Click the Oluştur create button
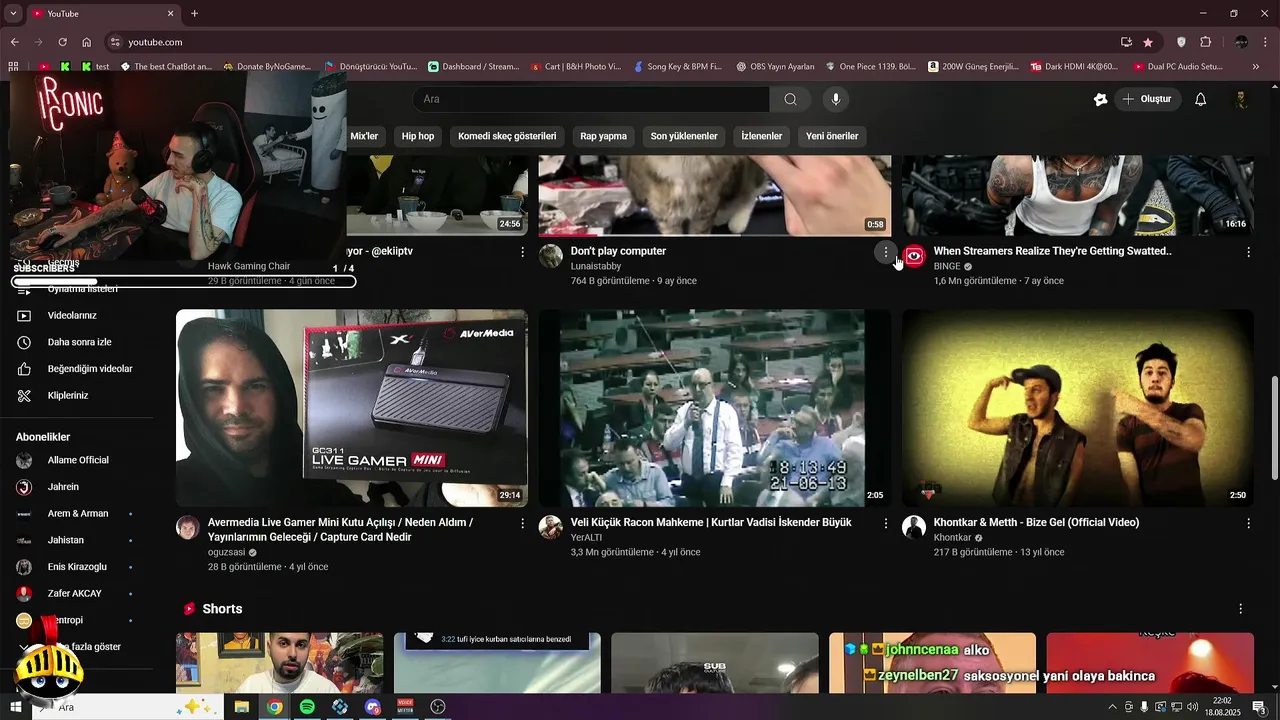This screenshot has height=720, width=1280. point(1147,99)
